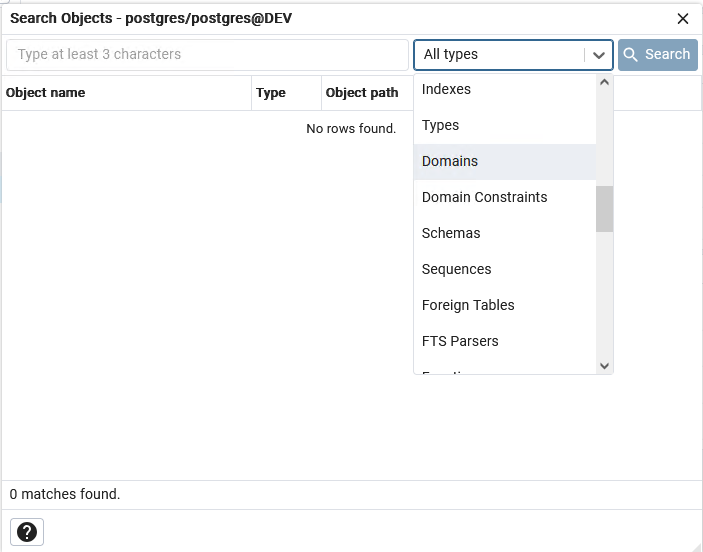Choose Domains in the type list
Screen dimensions: 703x552
(x=450, y=161)
